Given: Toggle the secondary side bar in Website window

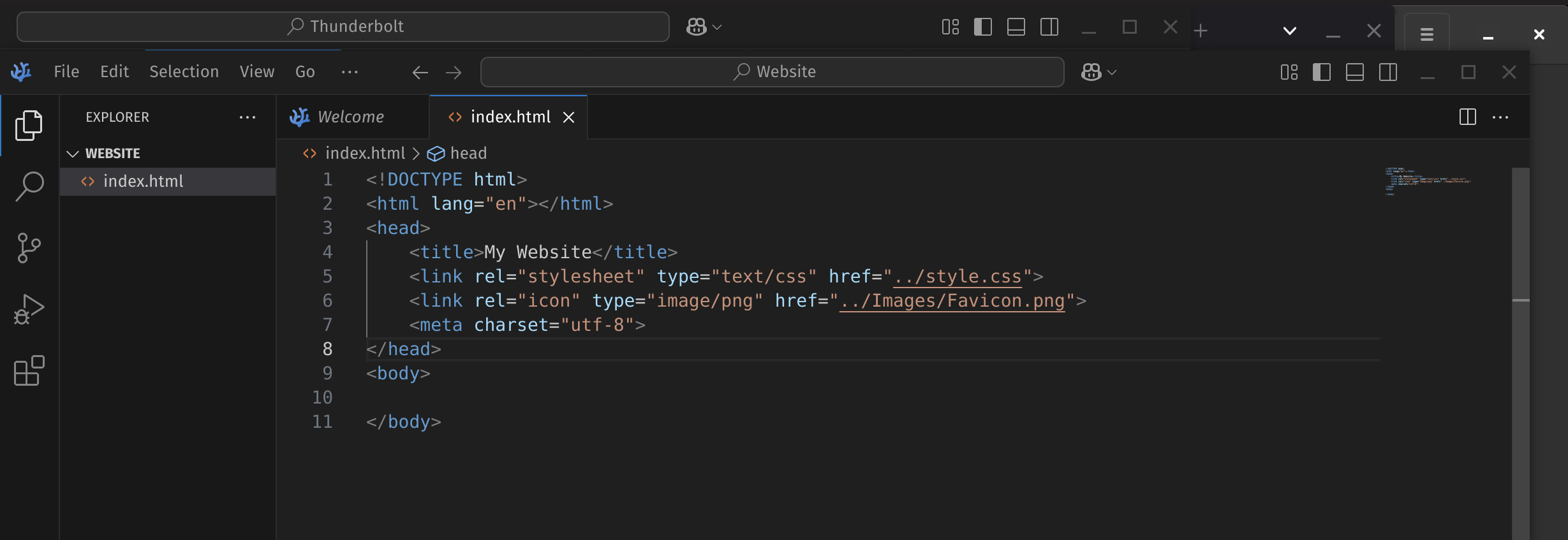Looking at the screenshot, I should pos(1387,73).
